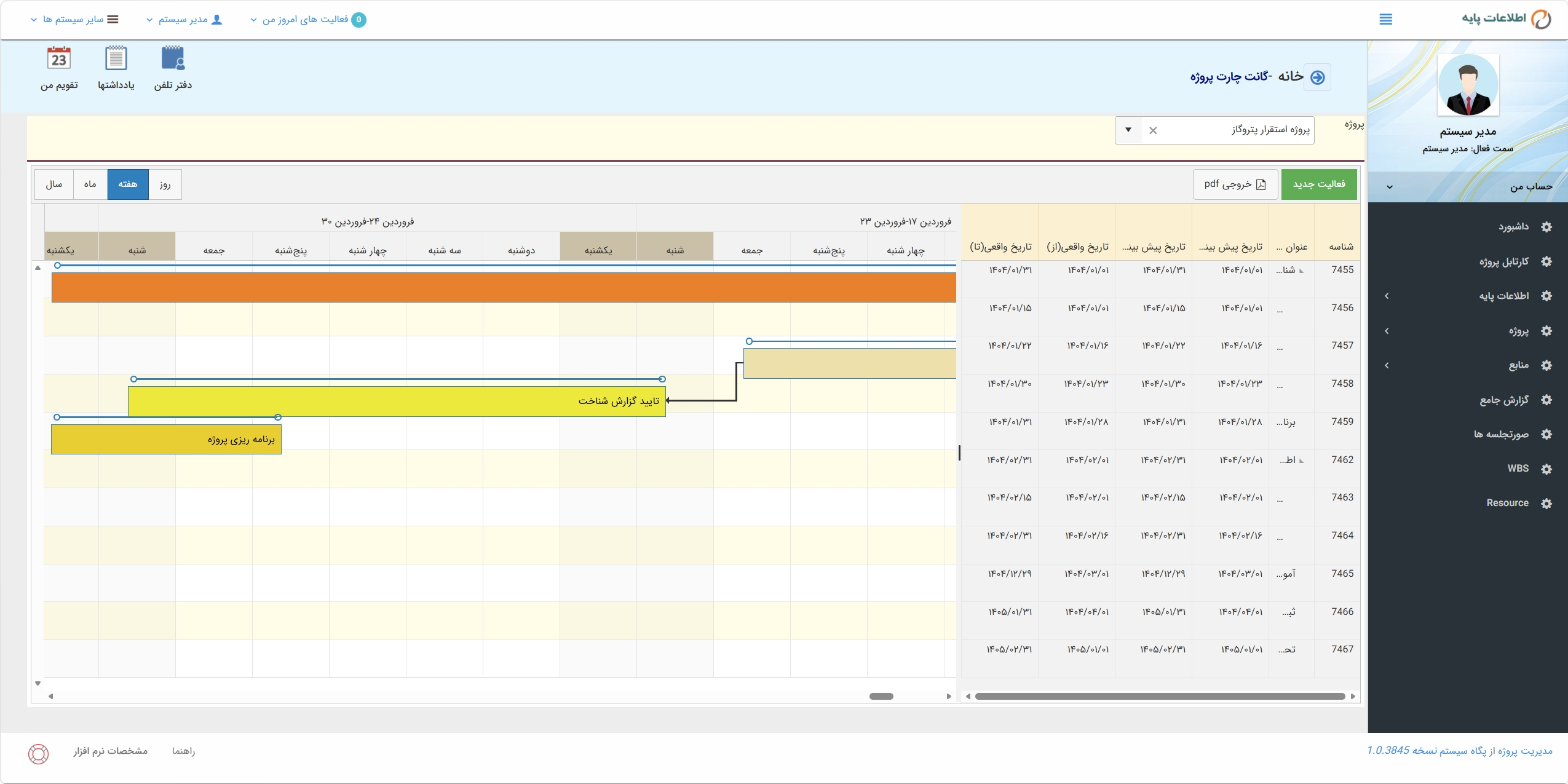Image resolution: width=1568 pixels, height=784 pixels.
Task: Expand the حساب من section
Action: [x=1468, y=187]
